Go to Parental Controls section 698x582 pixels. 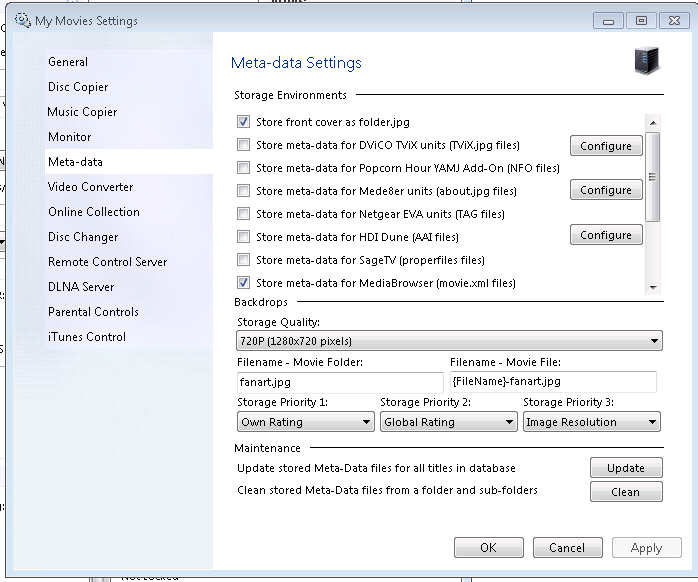click(93, 312)
